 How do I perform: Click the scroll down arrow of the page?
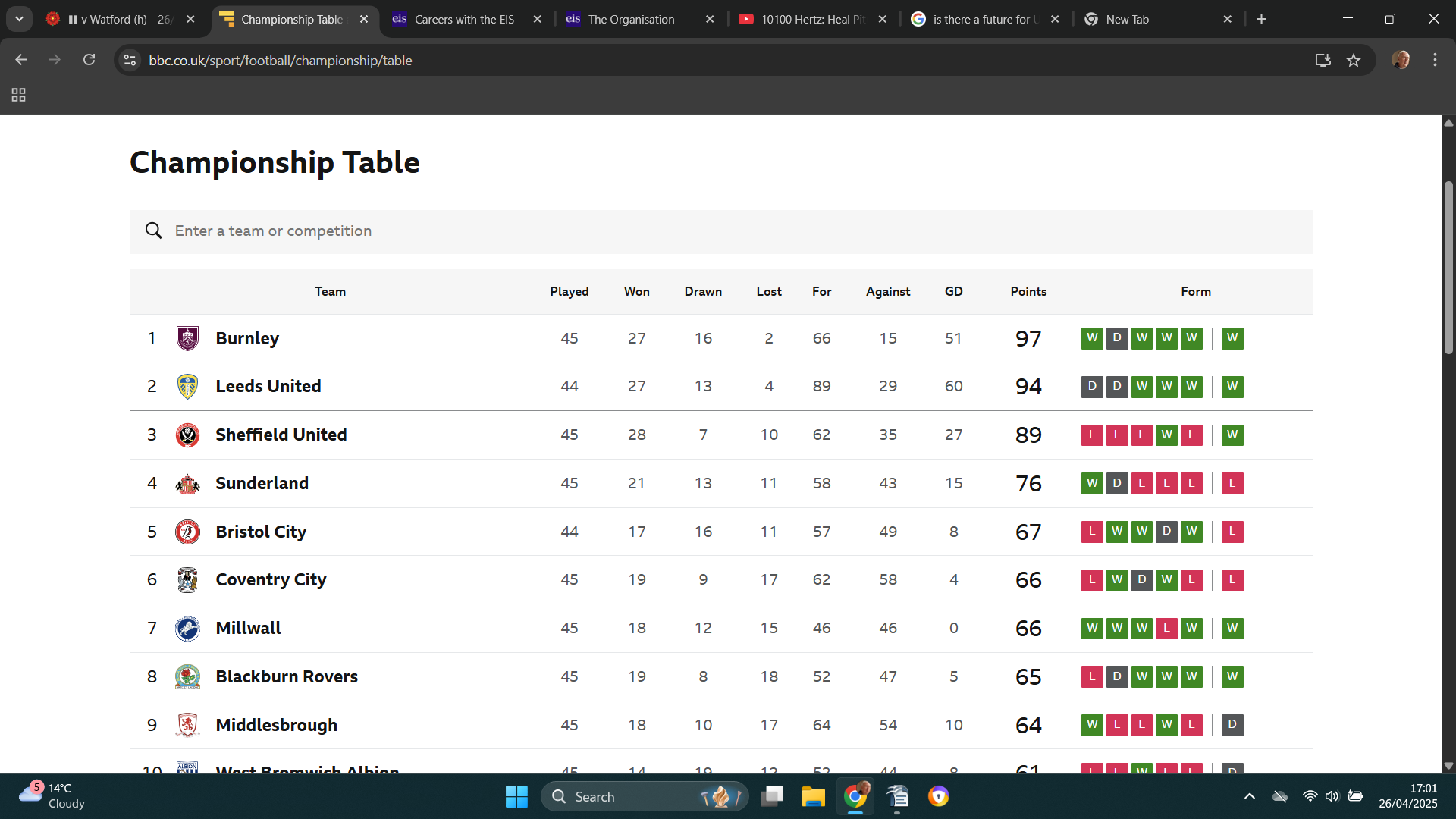pyautogui.click(x=1448, y=766)
